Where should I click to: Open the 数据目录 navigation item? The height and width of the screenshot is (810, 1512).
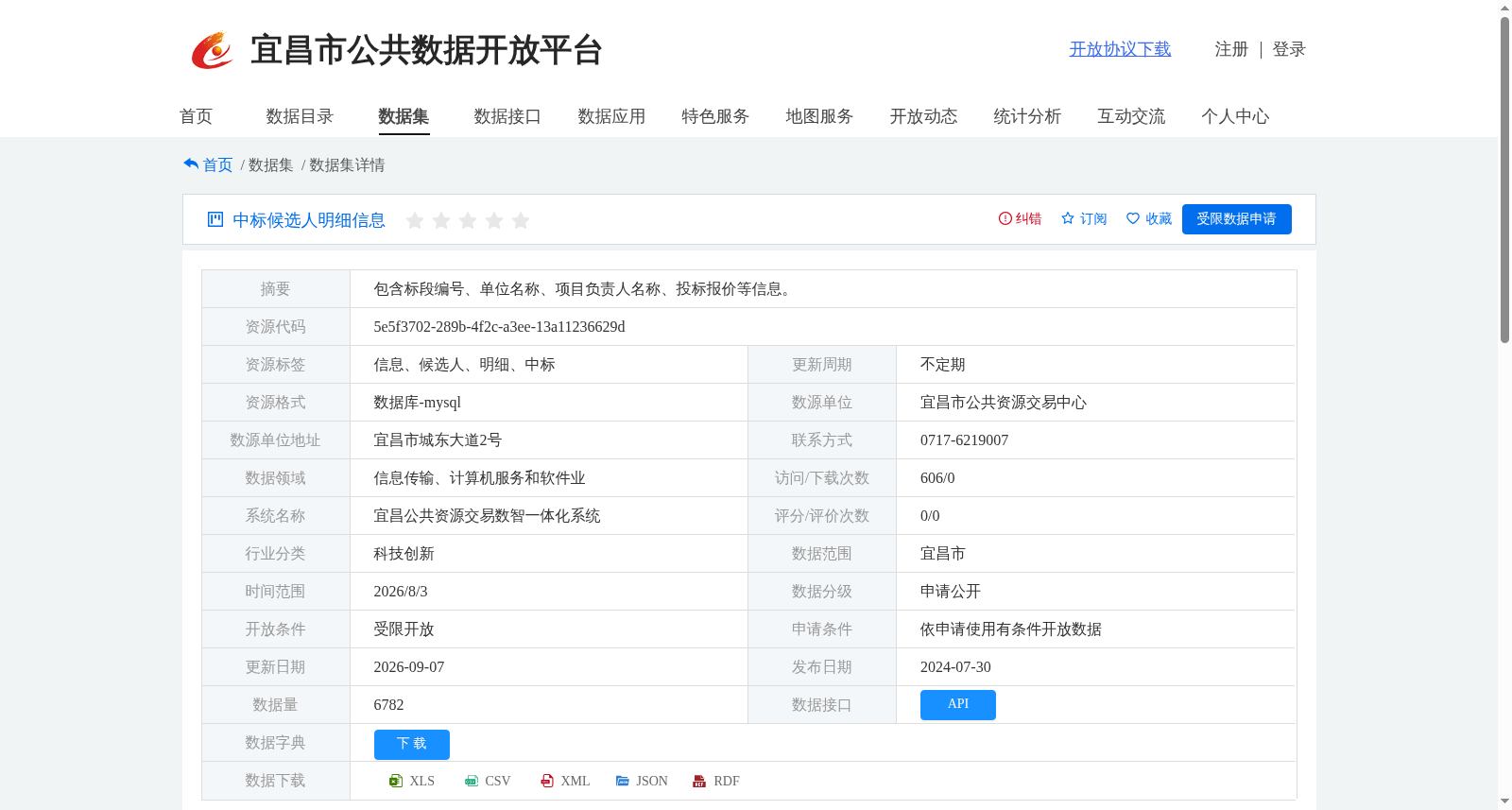301,116
